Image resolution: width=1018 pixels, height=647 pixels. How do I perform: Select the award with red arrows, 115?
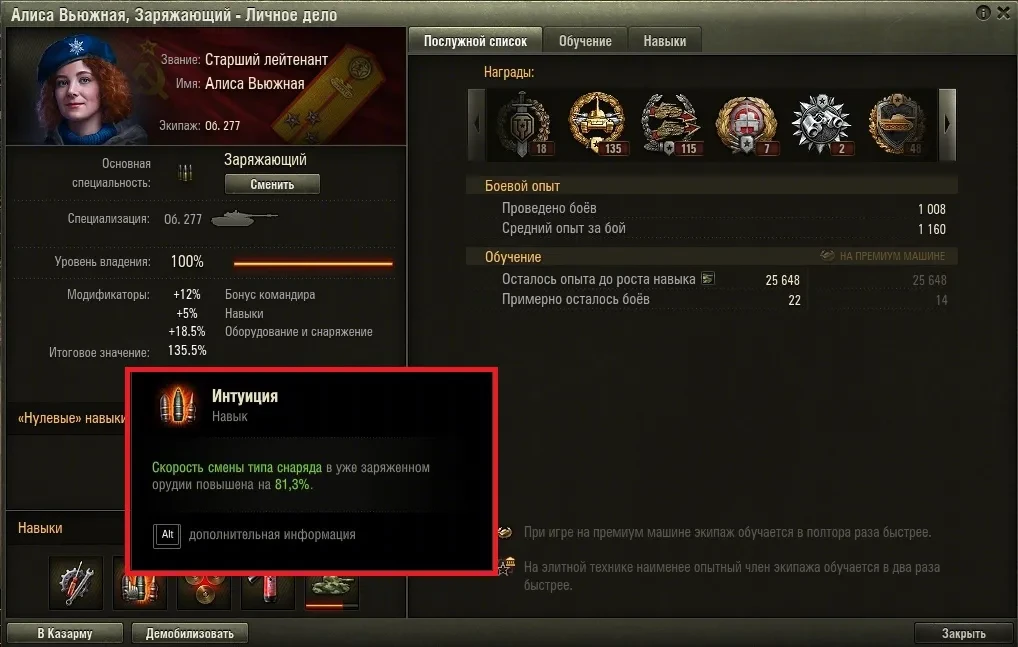[671, 124]
